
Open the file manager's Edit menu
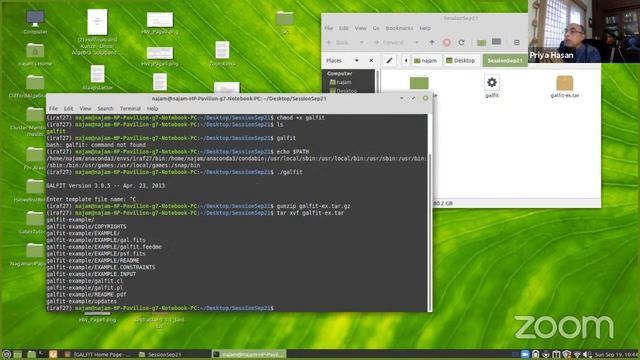coord(344,28)
